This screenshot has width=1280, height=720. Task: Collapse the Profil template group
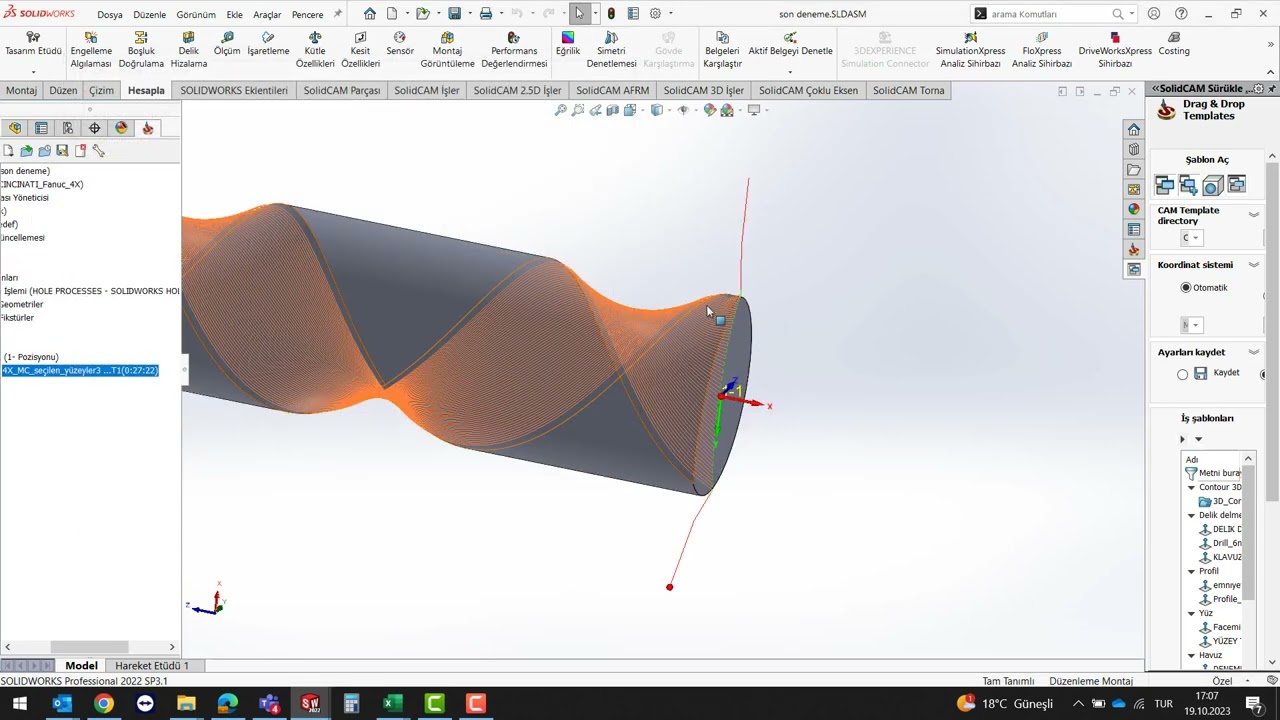[1191, 571]
